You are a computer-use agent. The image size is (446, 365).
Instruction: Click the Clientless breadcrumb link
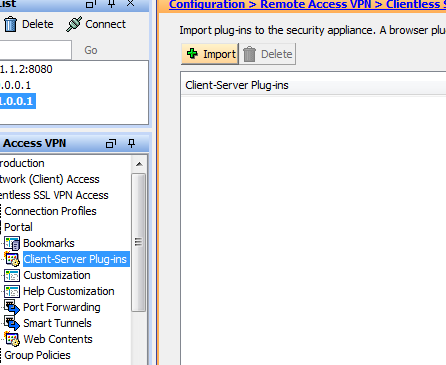(x=416, y=5)
